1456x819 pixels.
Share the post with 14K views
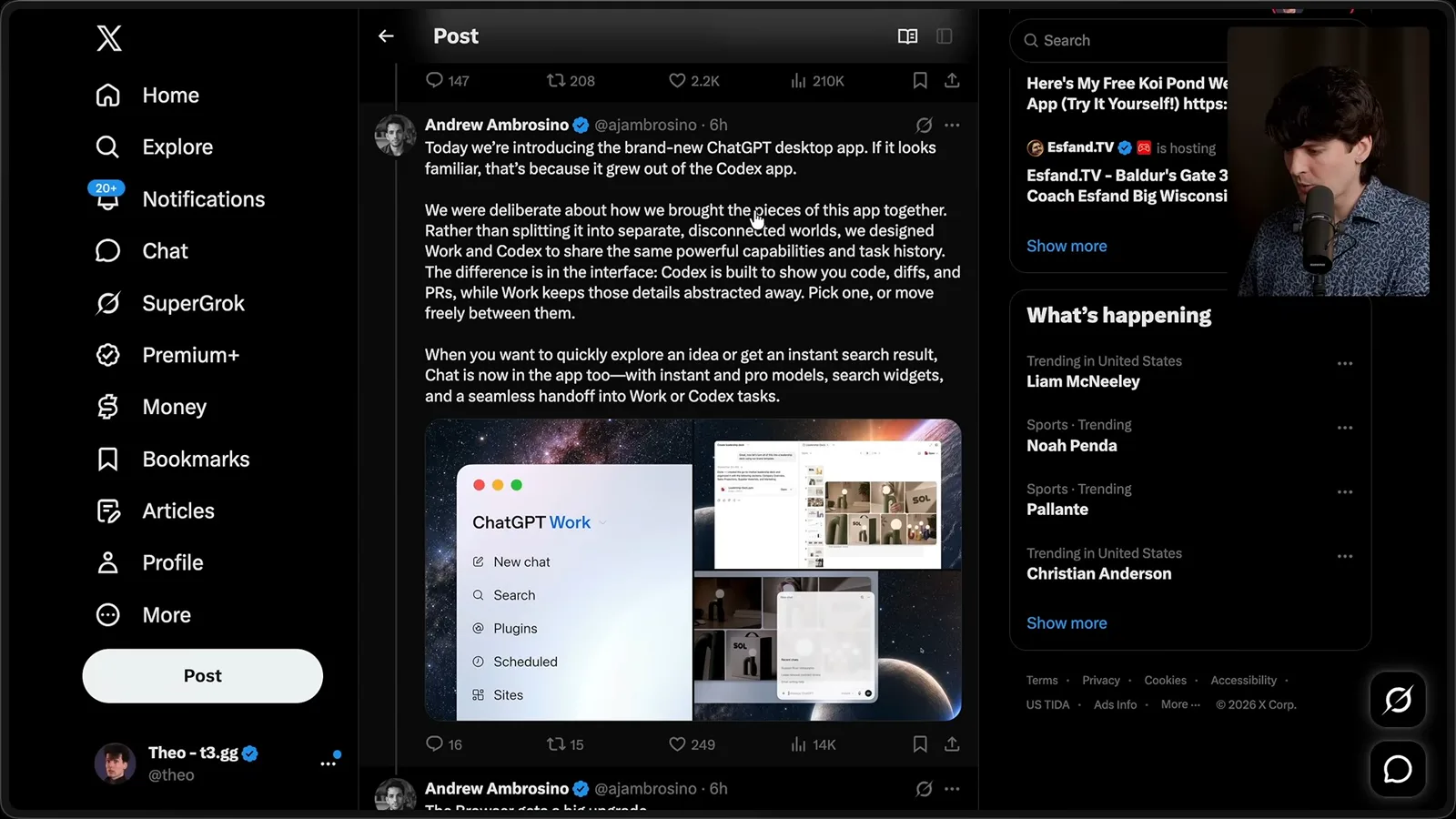[952, 744]
